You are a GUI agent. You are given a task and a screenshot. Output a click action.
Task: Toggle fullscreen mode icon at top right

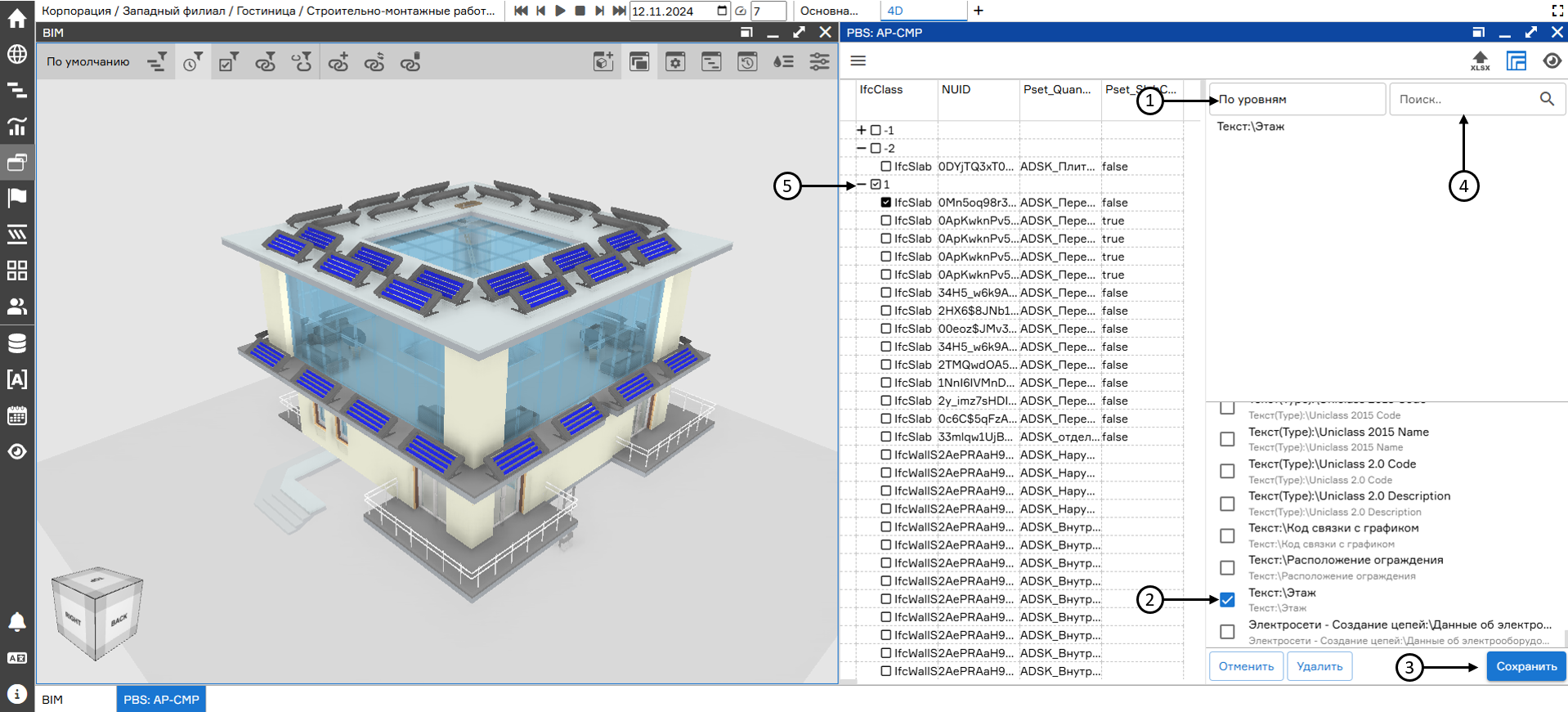(x=1557, y=11)
